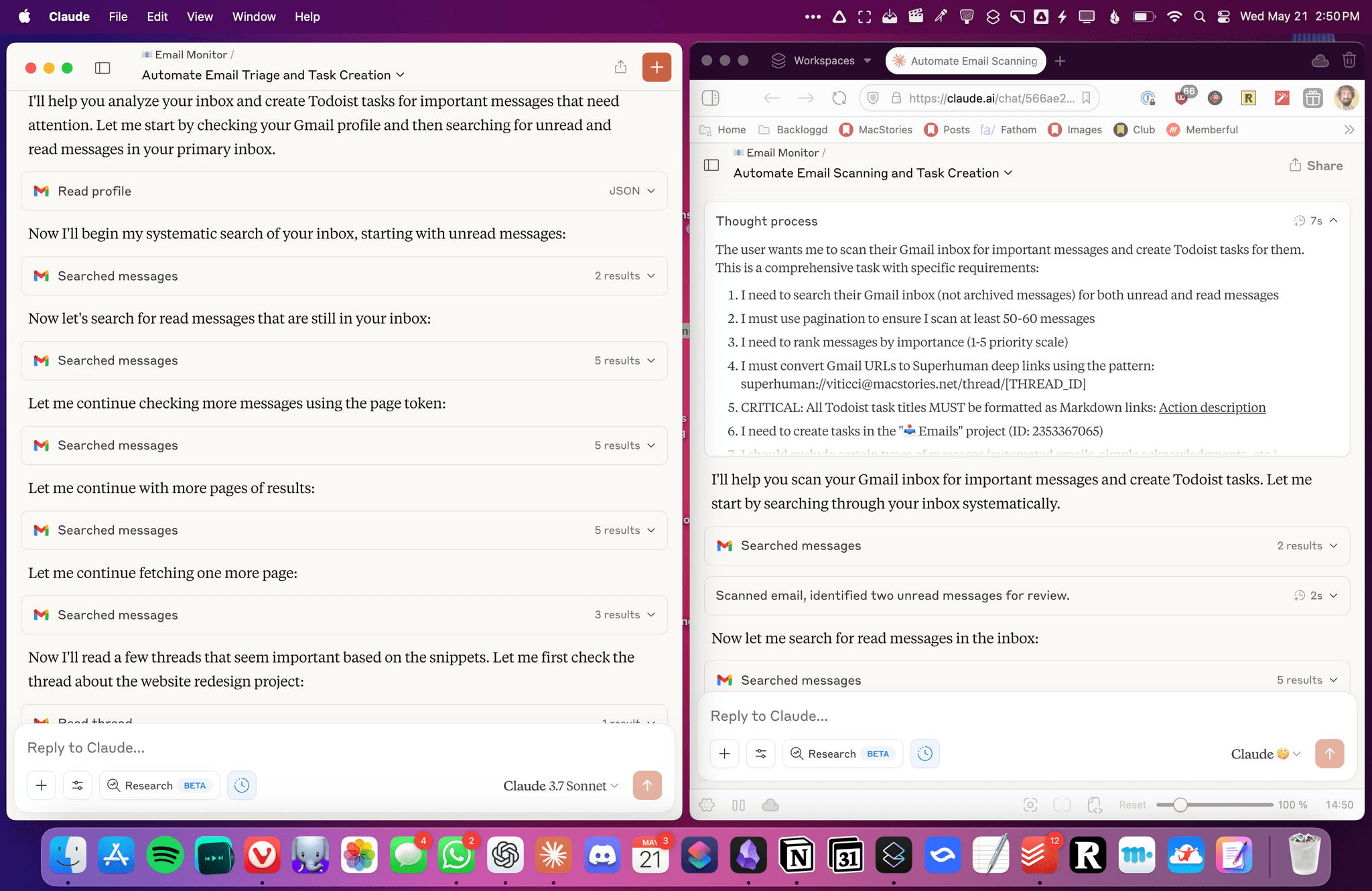Open the Claude model selector in browser

pyautogui.click(x=1265, y=754)
